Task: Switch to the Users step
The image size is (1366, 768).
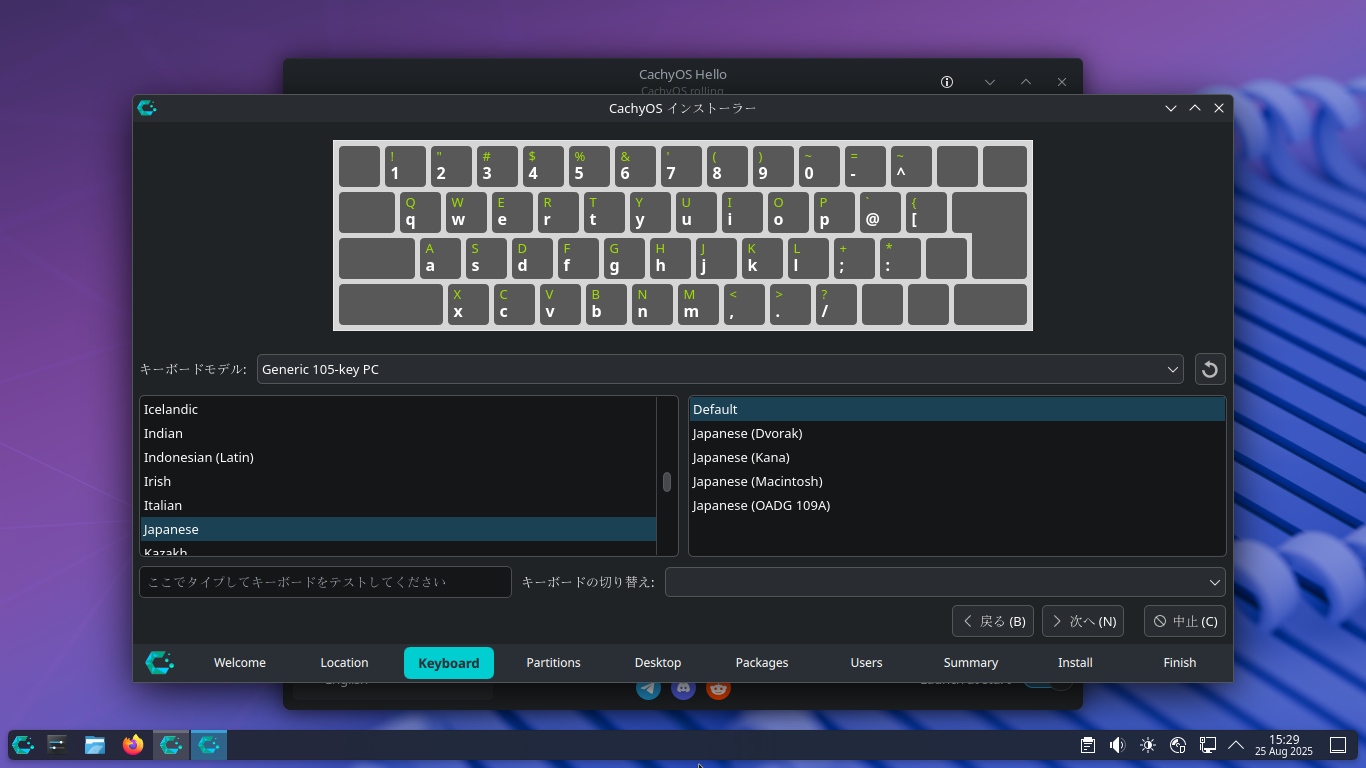Action: pyautogui.click(x=866, y=662)
